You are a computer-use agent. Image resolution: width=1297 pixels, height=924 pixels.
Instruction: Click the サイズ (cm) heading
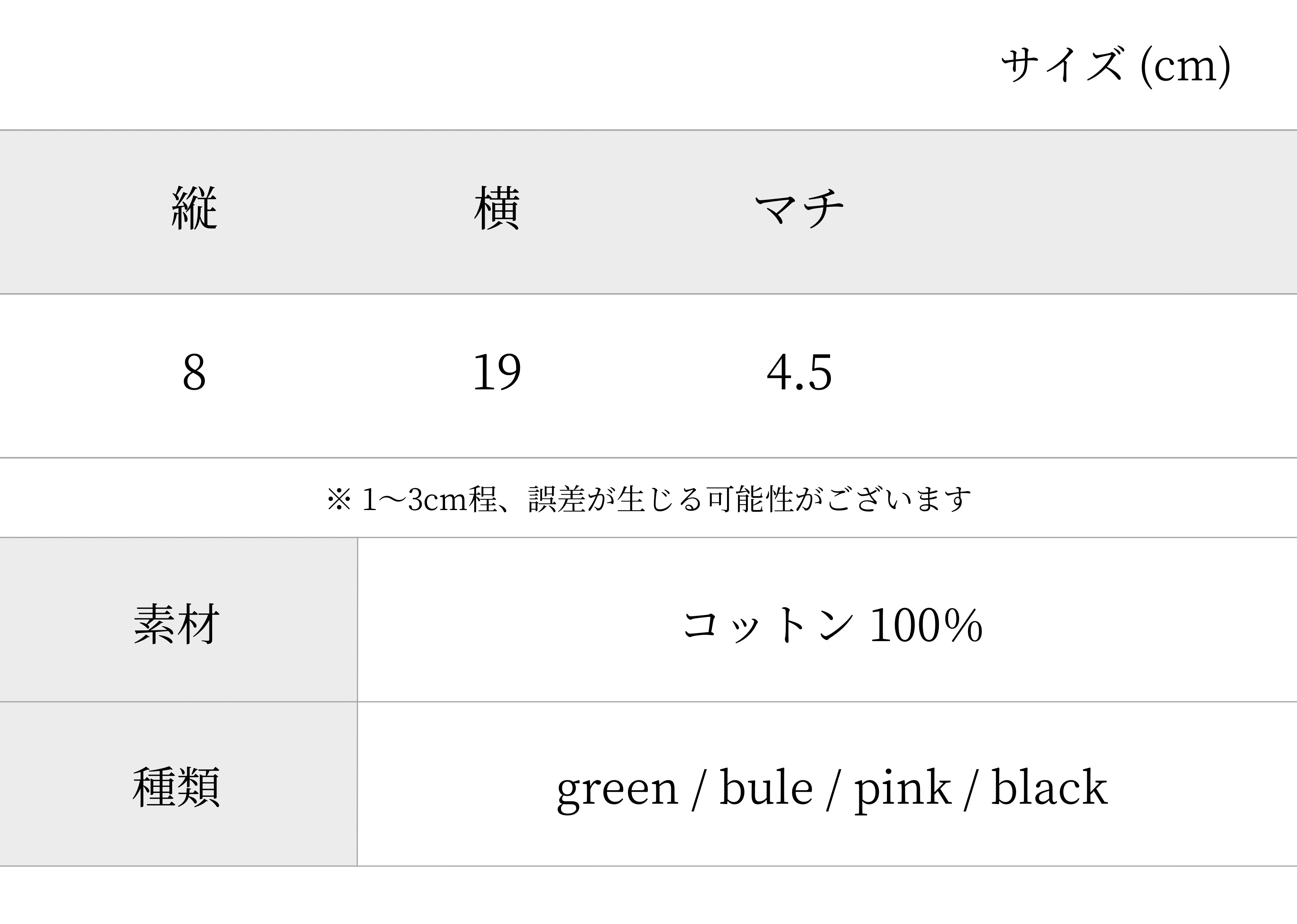pyautogui.click(x=1116, y=65)
